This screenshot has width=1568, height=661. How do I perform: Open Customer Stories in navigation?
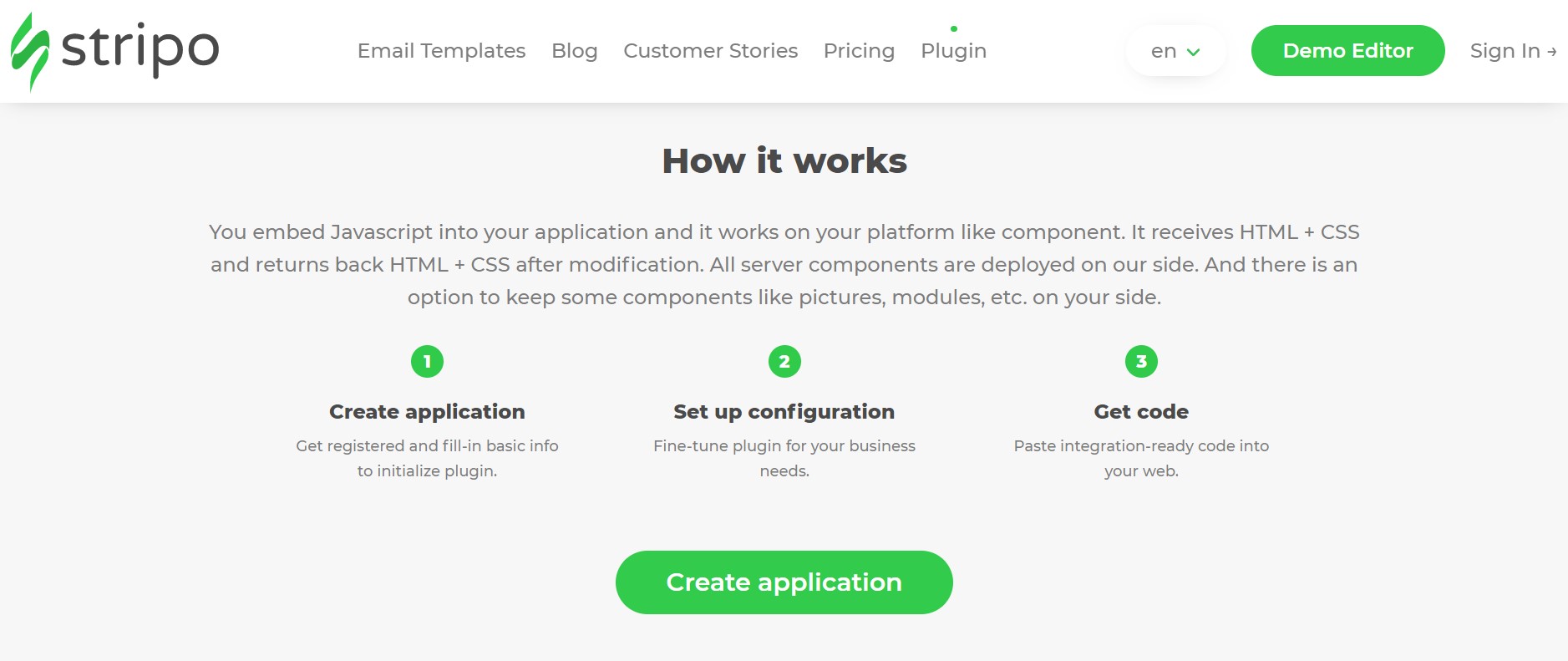coord(710,51)
